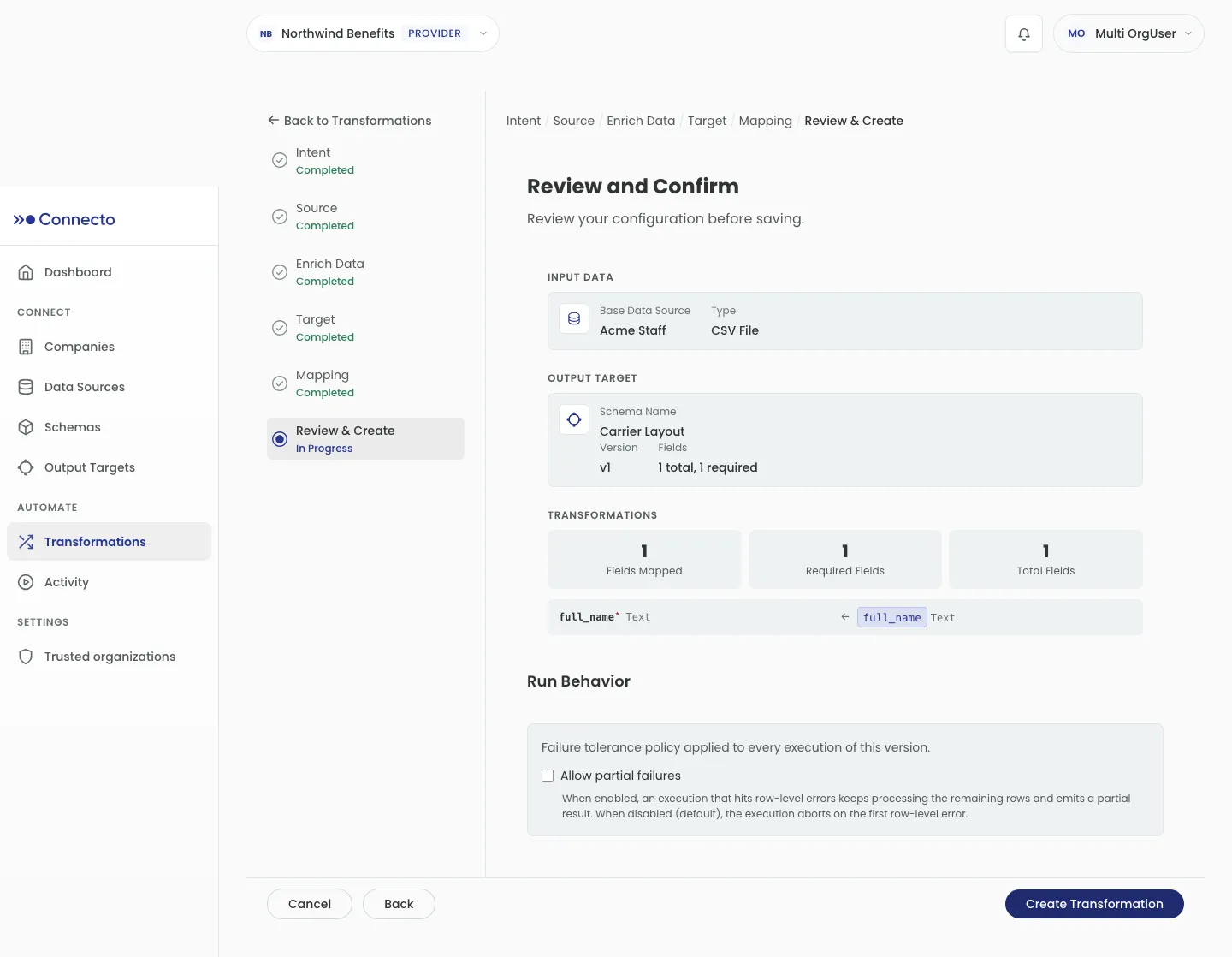Open Transformations in the sidebar

109,542
